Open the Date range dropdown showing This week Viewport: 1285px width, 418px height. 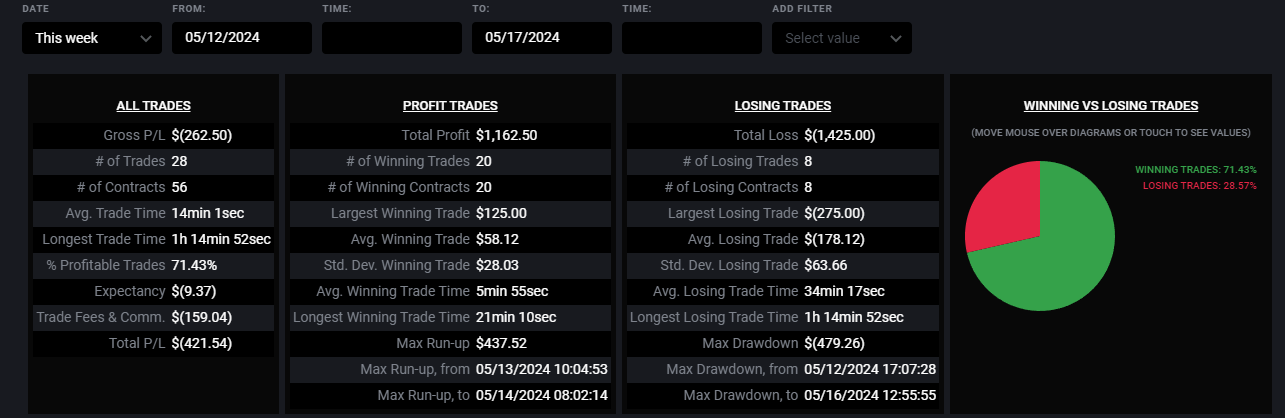(91, 38)
